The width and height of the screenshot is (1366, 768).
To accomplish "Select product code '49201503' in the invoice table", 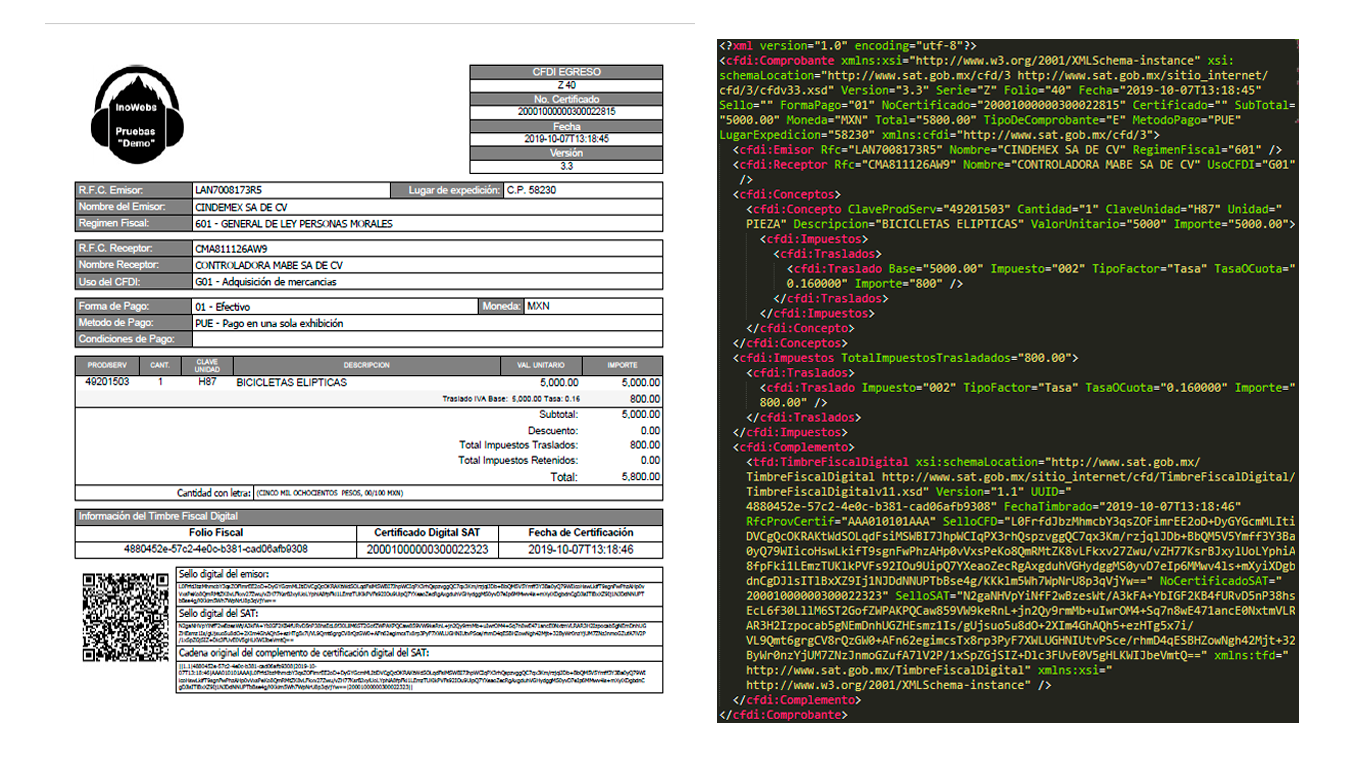I will [107, 382].
